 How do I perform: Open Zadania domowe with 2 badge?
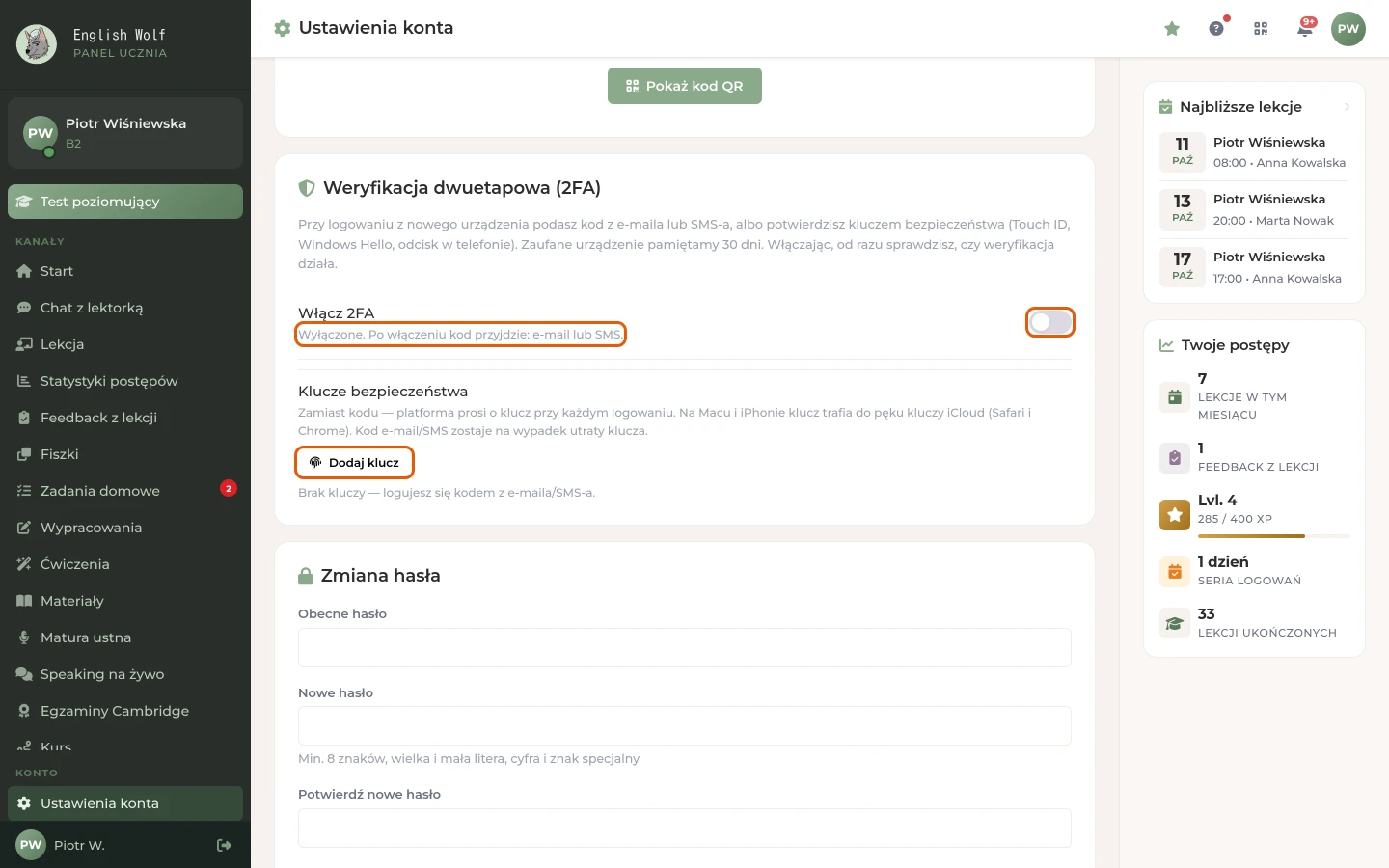[125, 491]
